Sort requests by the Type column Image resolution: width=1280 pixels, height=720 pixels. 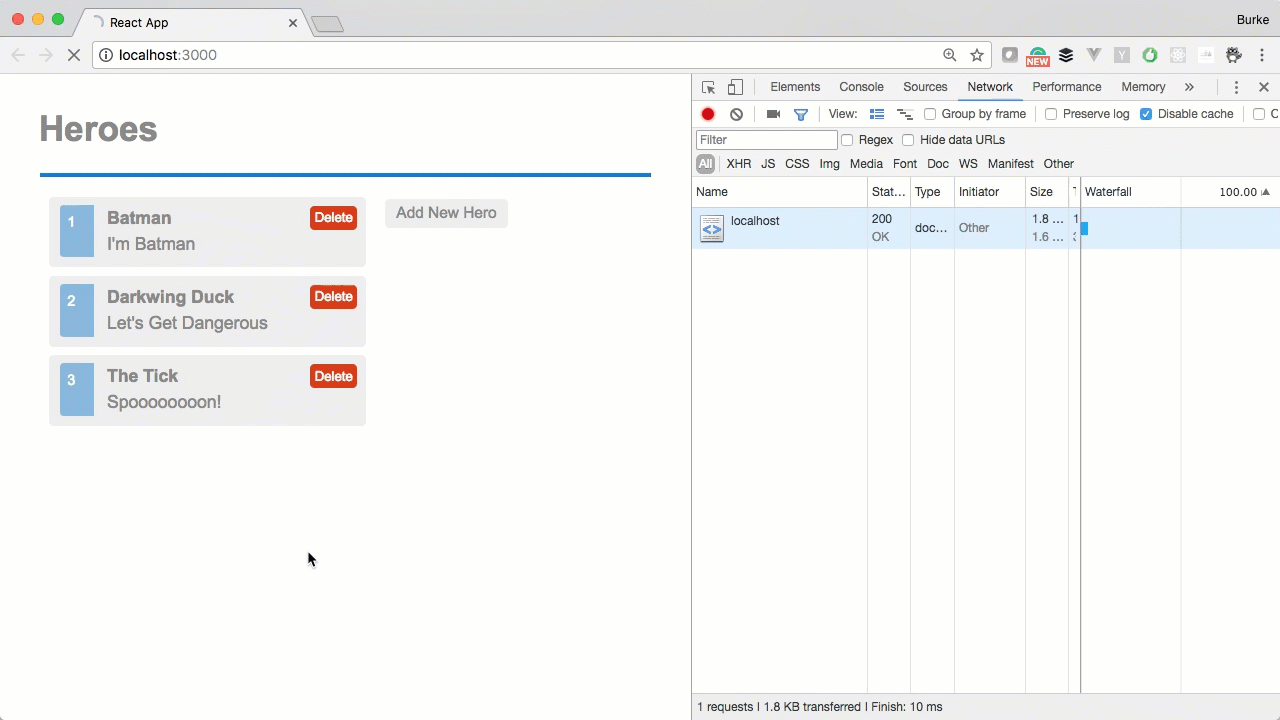click(x=932, y=192)
